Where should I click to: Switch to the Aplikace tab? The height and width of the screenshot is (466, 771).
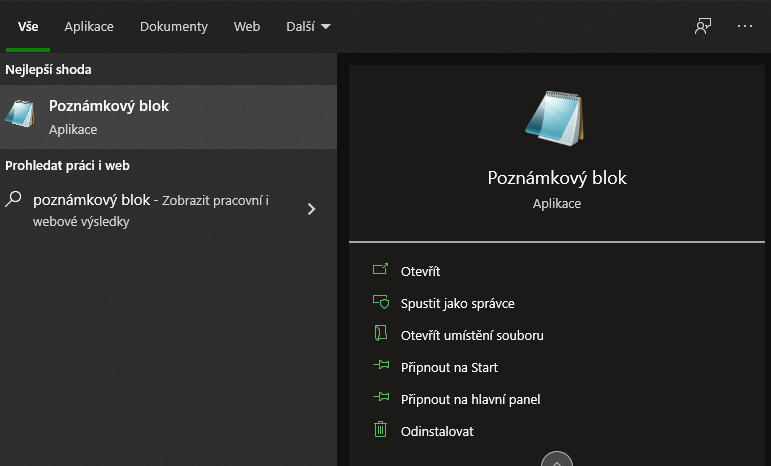(89, 26)
